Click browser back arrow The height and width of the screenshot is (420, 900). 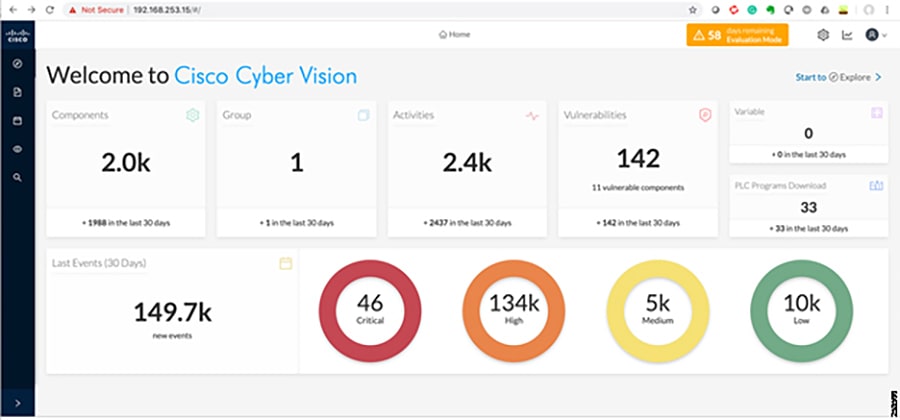[13, 10]
